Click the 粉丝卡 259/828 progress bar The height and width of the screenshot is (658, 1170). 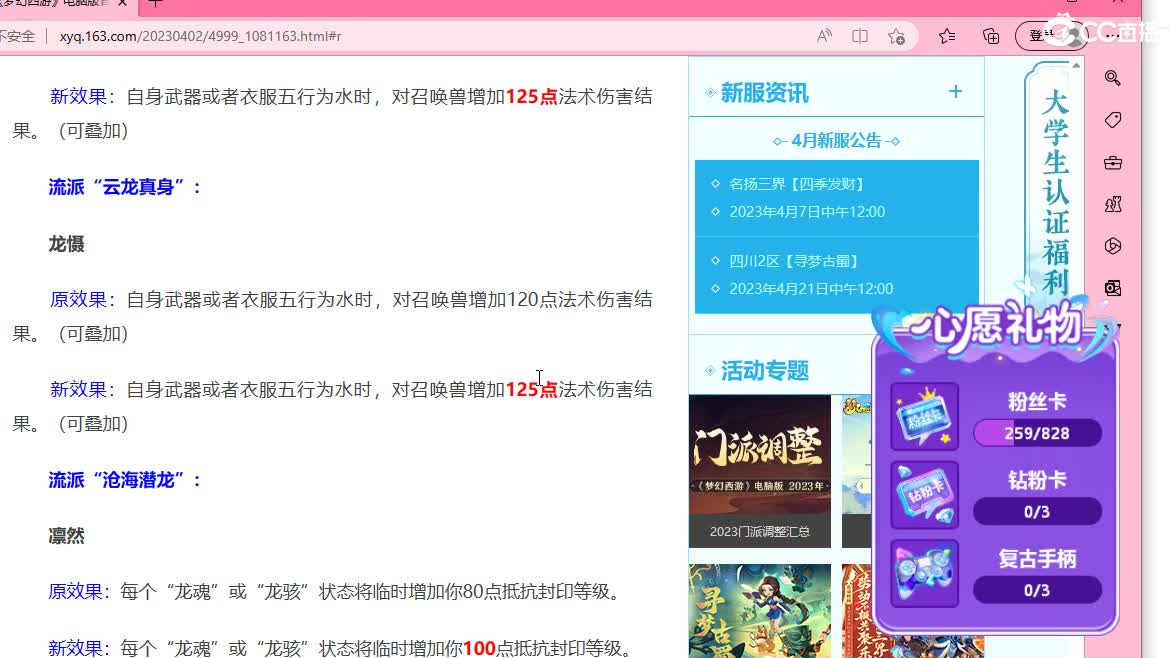1037,432
